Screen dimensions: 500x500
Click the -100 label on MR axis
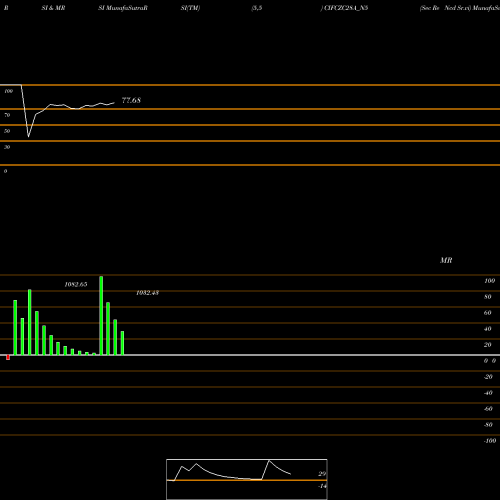click(490, 441)
